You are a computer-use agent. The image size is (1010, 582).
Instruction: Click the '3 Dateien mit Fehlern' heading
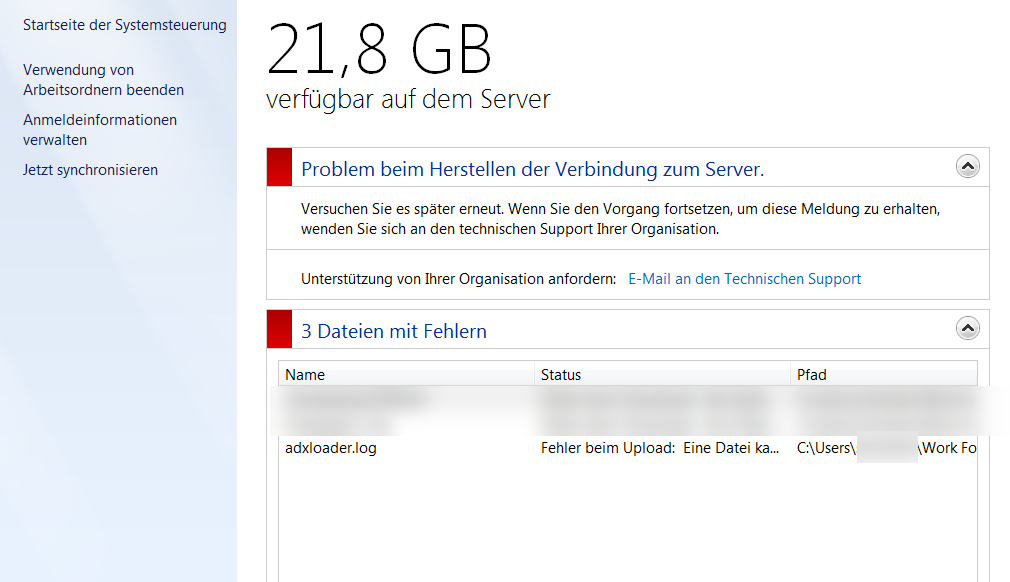[394, 331]
